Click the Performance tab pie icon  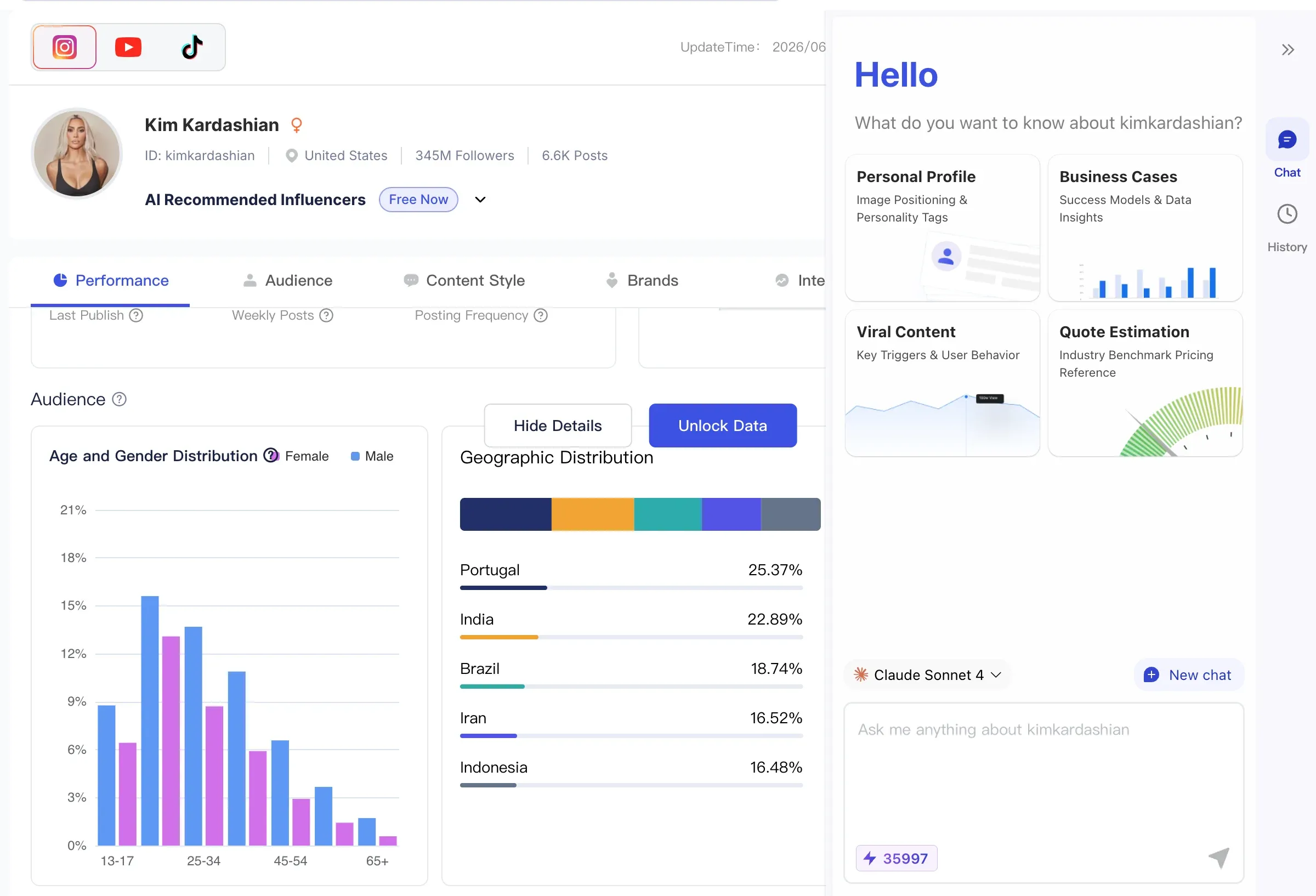click(x=60, y=280)
